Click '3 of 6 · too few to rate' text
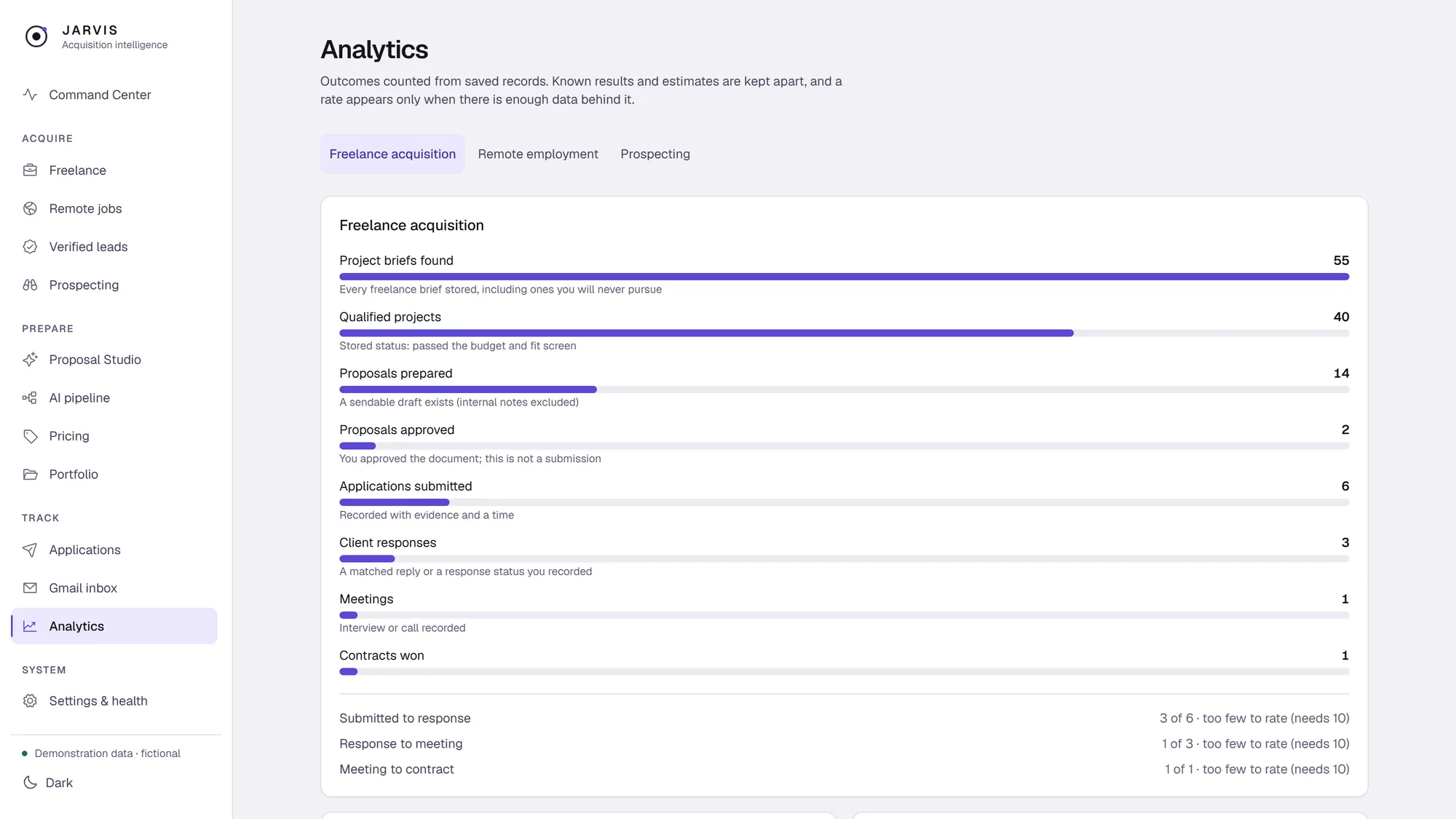 tap(1254, 718)
